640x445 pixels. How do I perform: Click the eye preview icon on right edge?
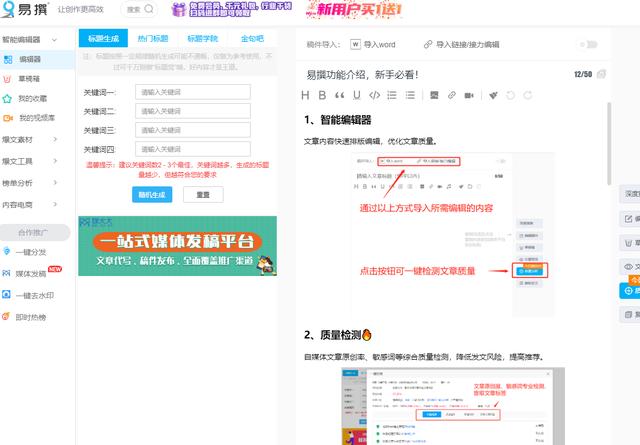click(x=629, y=267)
